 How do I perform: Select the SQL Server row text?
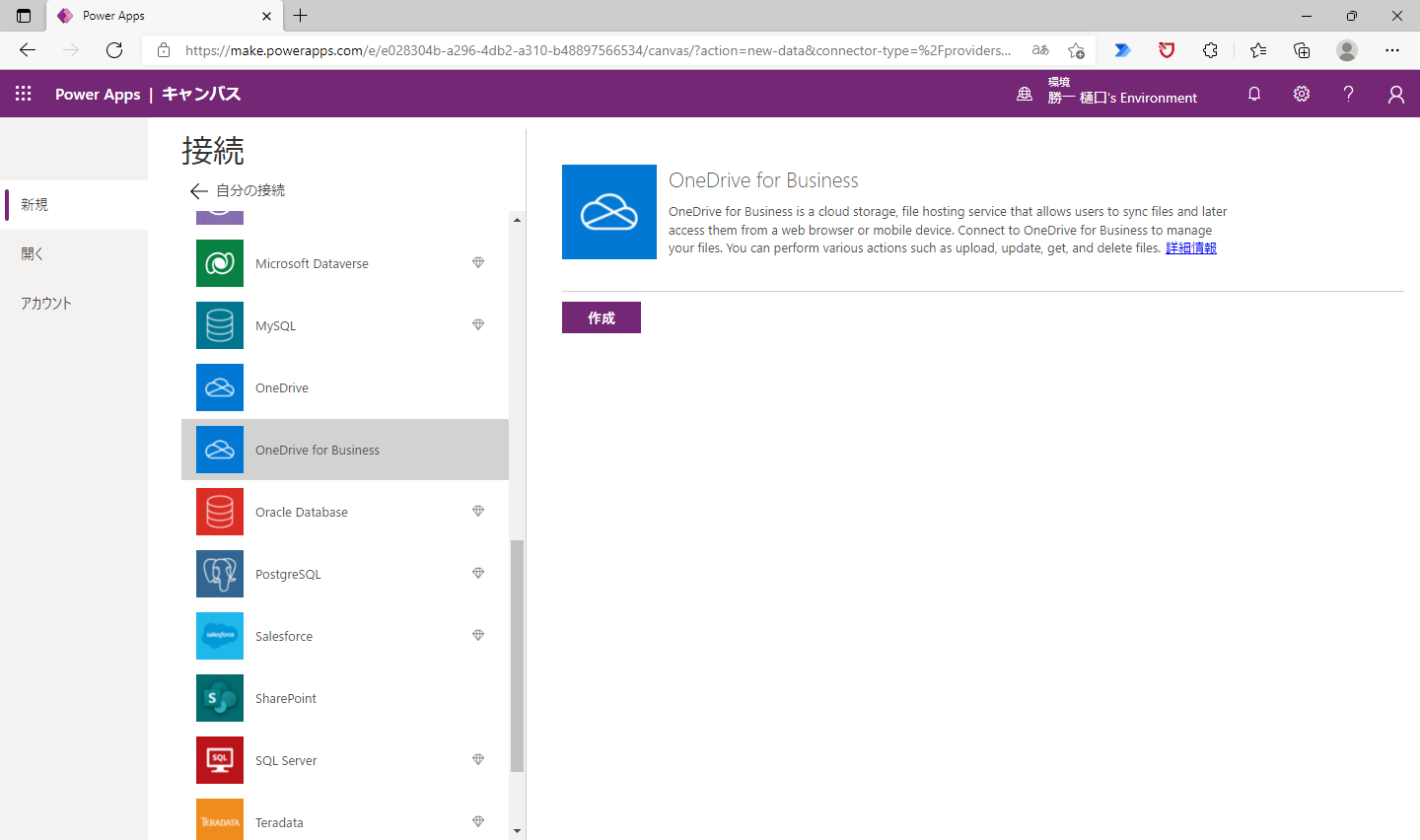click(286, 761)
